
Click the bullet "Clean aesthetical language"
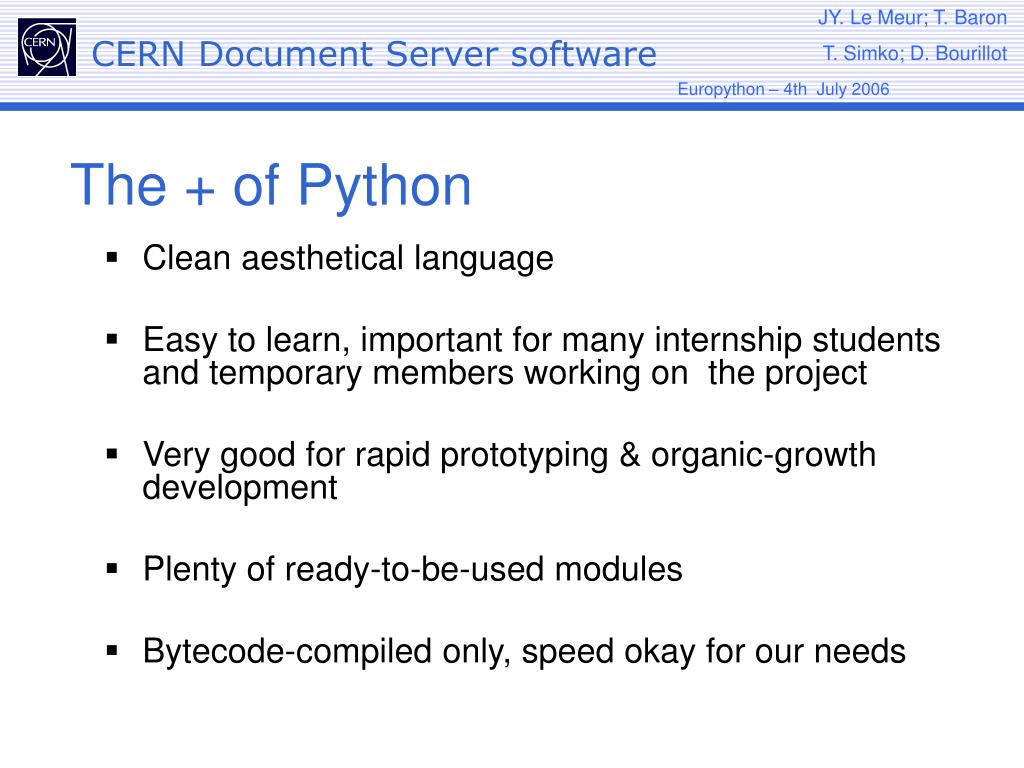(348, 259)
